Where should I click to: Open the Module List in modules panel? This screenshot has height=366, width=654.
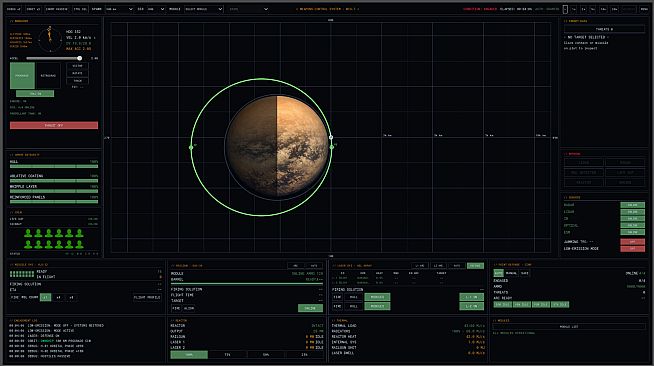click(x=569, y=327)
